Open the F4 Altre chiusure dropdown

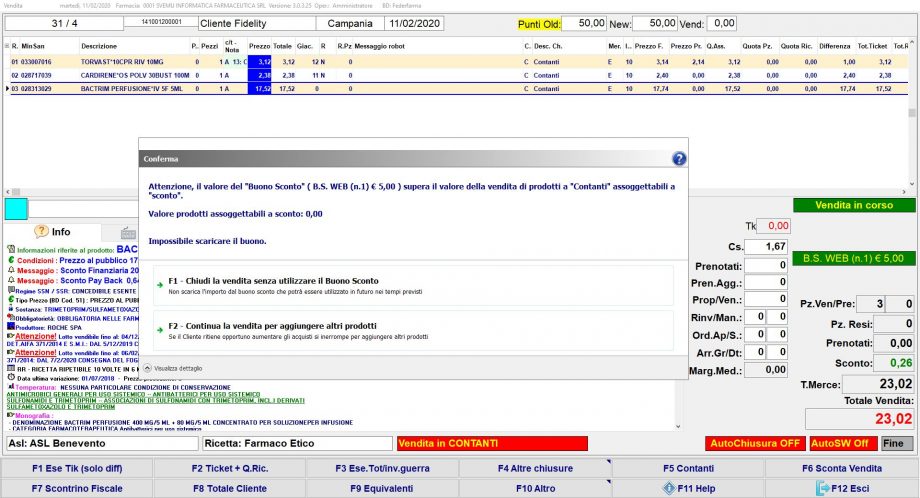[x=534, y=468]
